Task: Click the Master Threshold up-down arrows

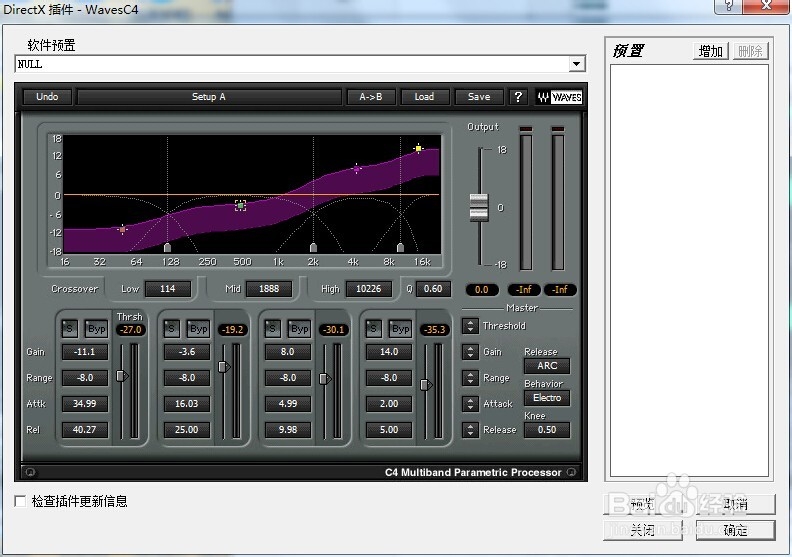Action: pyautogui.click(x=470, y=326)
